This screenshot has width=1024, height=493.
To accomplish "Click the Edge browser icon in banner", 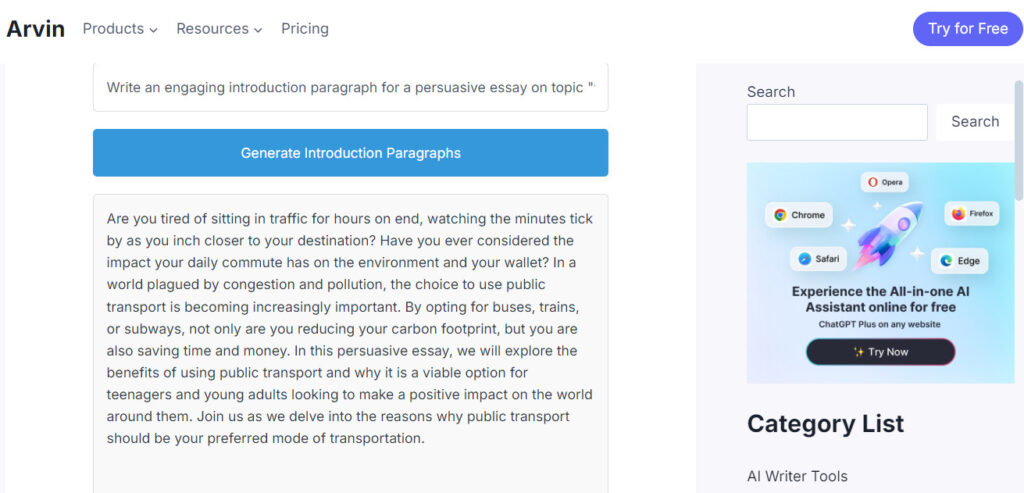I will coord(945,261).
